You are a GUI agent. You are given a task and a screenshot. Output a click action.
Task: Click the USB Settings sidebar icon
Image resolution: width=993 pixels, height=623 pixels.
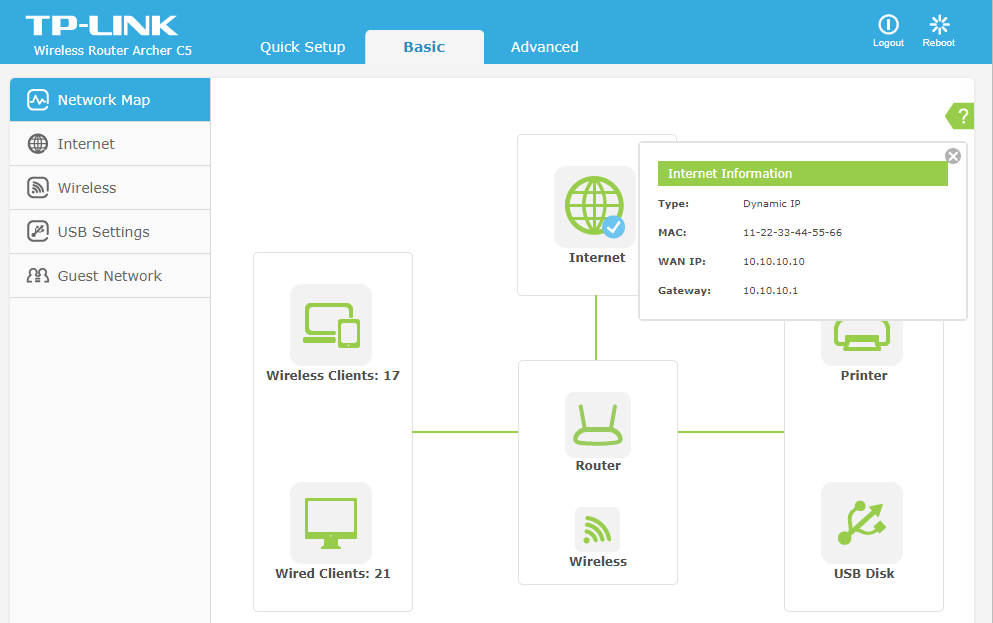(x=38, y=232)
